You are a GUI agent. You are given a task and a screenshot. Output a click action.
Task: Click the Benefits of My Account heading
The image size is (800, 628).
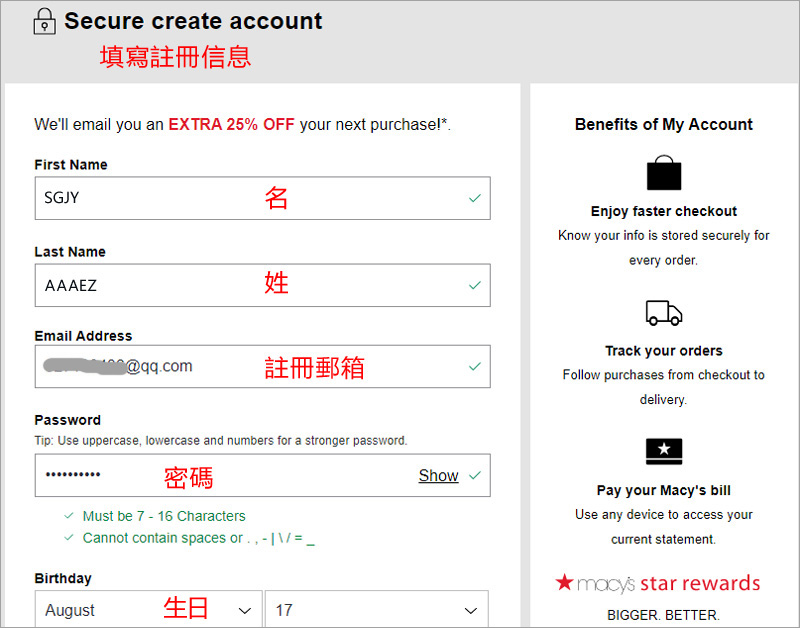coord(663,124)
